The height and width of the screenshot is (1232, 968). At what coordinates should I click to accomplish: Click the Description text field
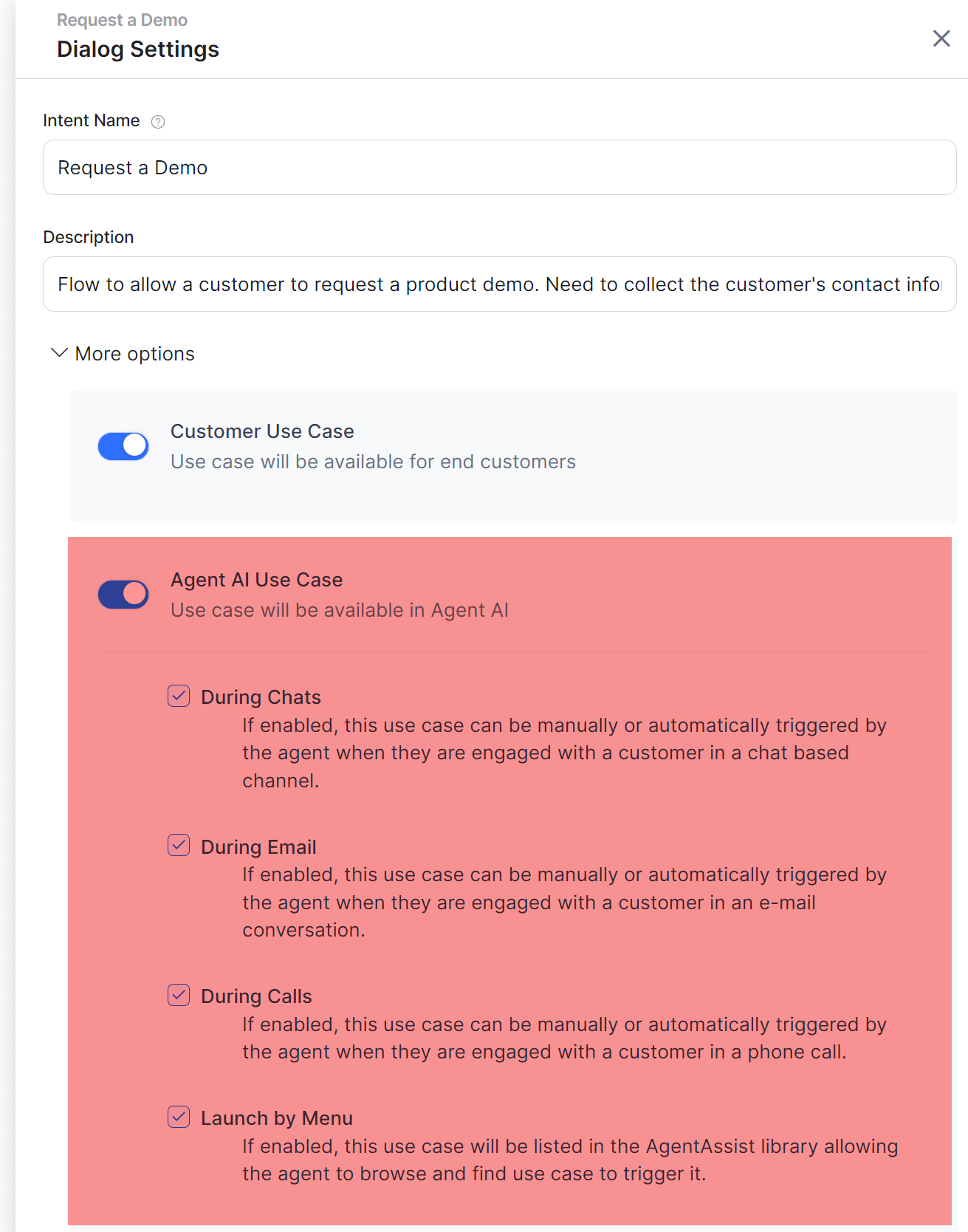tap(499, 284)
